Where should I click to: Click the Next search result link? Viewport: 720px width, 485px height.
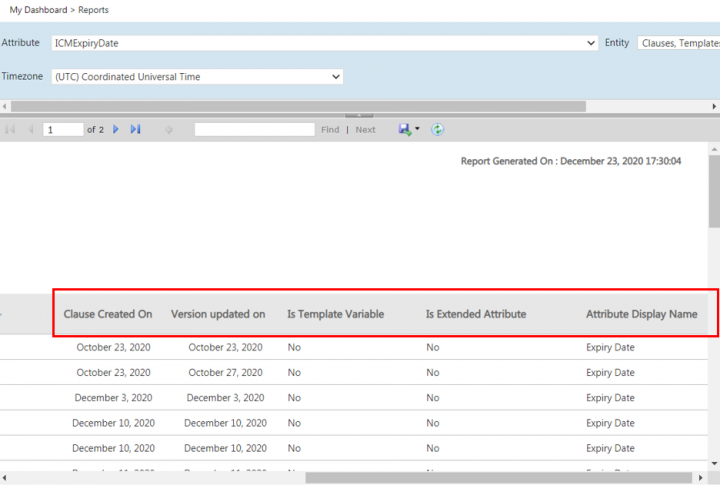click(x=366, y=130)
